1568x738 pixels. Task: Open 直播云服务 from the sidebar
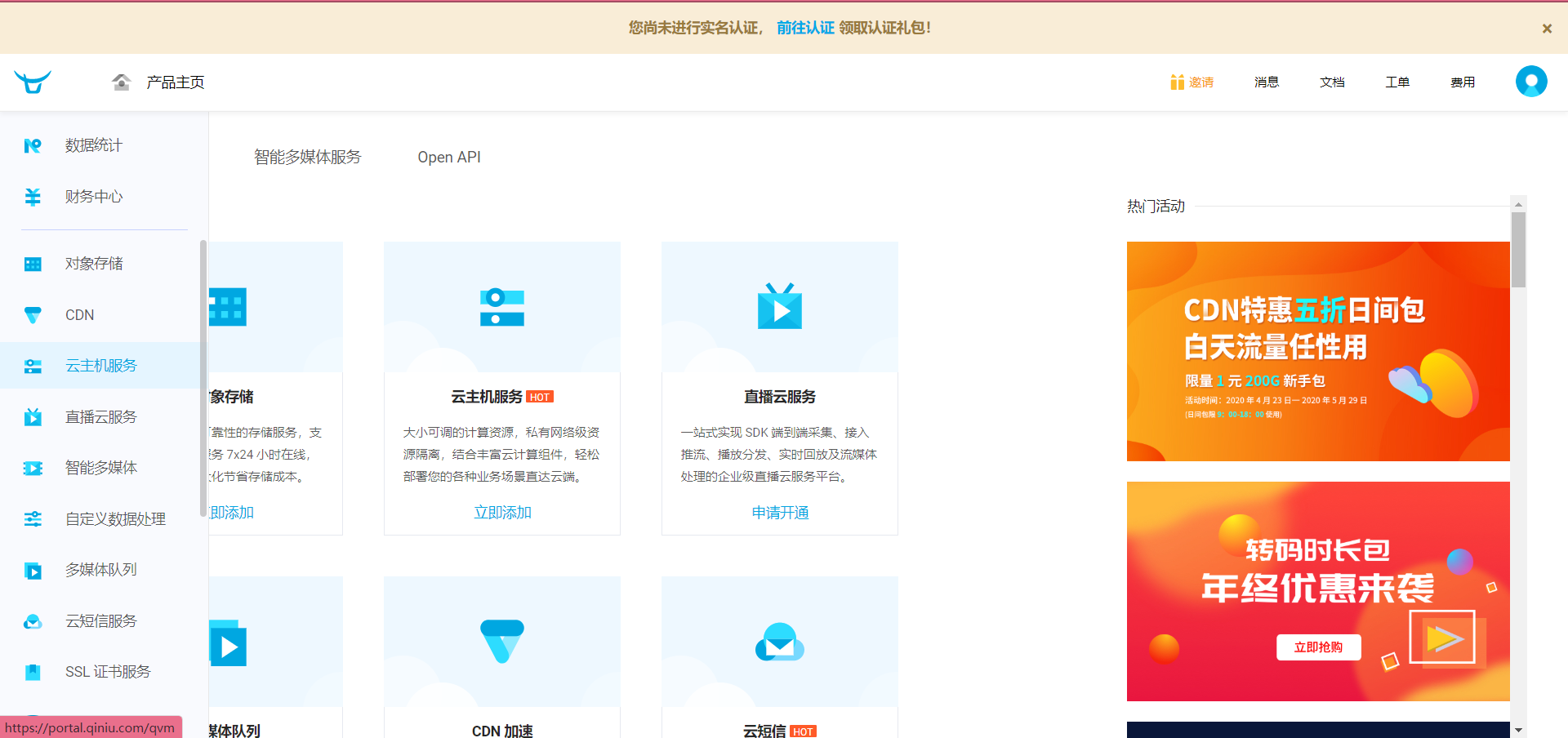[100, 417]
